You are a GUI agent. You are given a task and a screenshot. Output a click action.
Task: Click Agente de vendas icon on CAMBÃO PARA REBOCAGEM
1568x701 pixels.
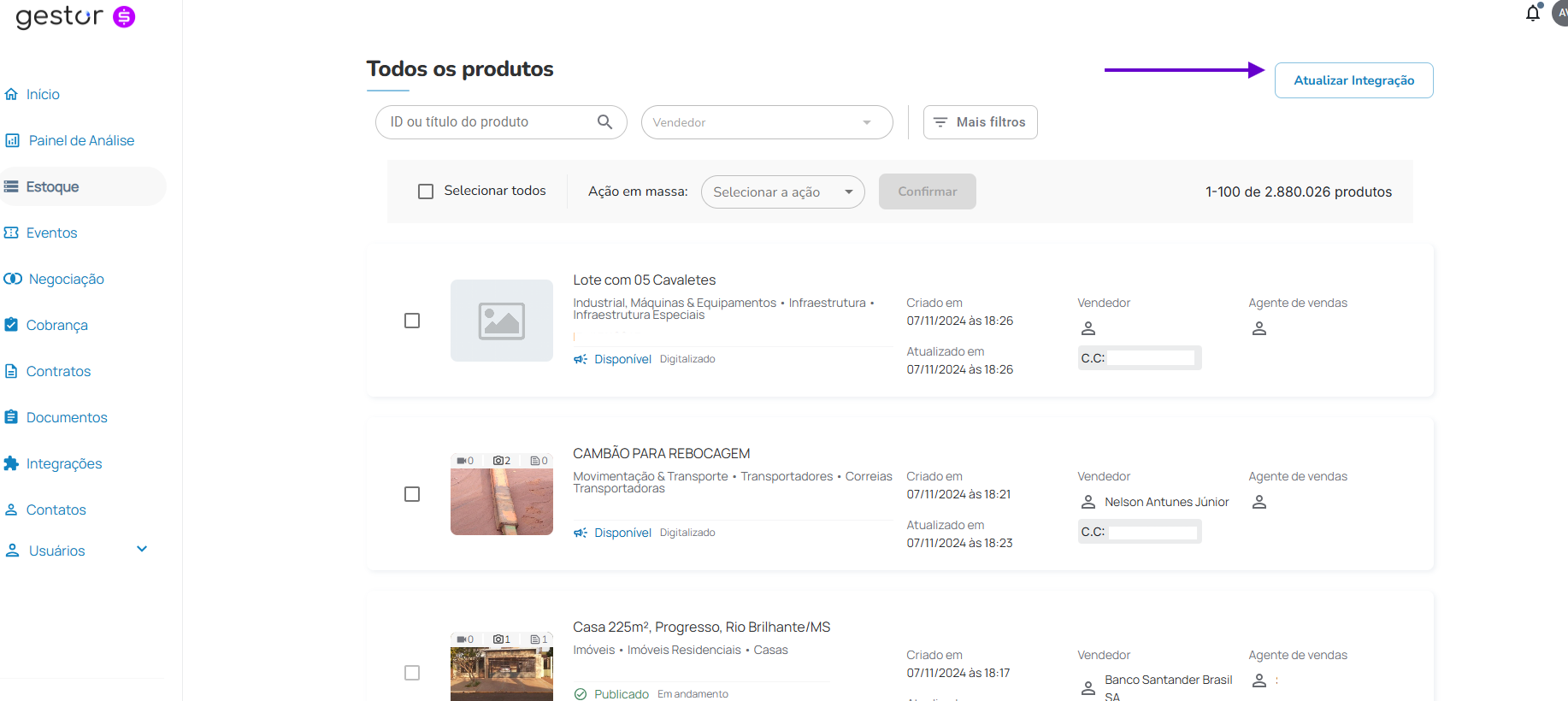tap(1259, 502)
